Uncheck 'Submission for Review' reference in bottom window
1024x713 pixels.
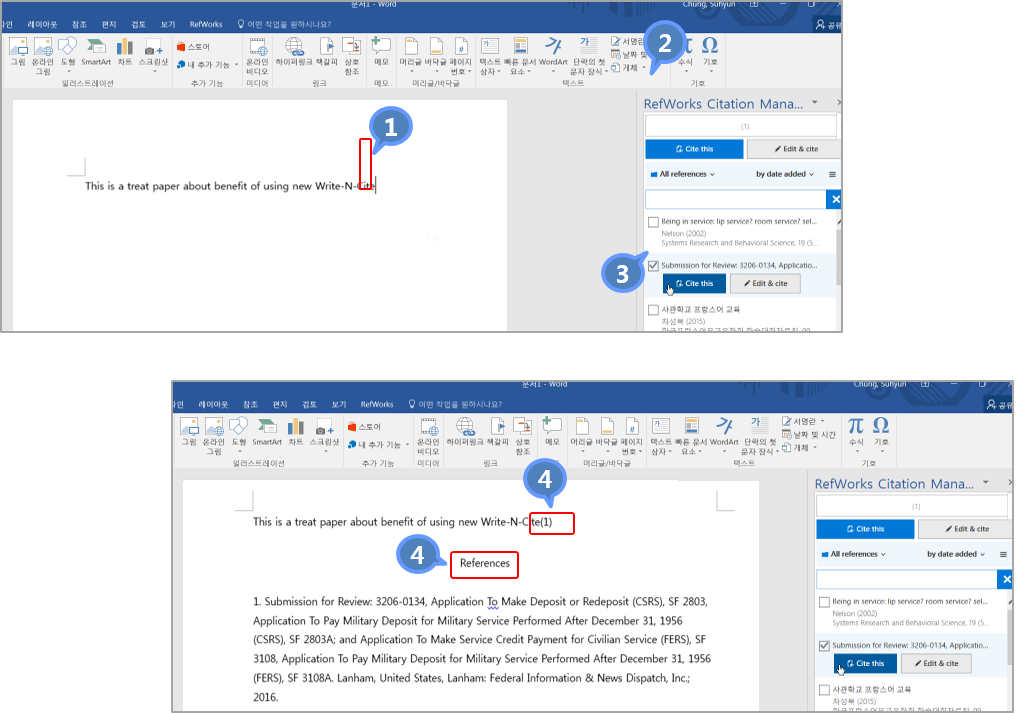tap(824, 646)
